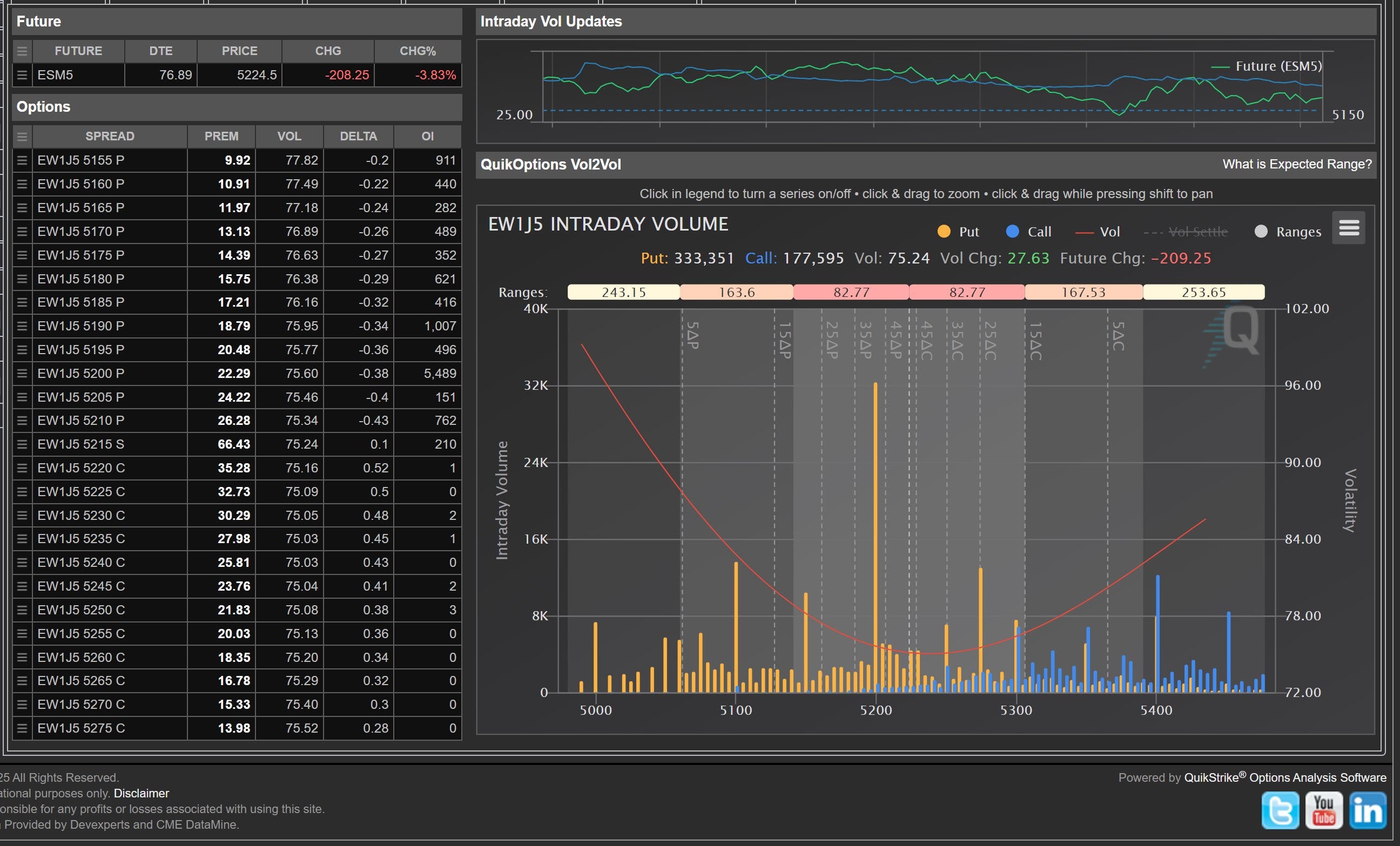Open row menu for EW1J5 5190 P

click(x=22, y=326)
